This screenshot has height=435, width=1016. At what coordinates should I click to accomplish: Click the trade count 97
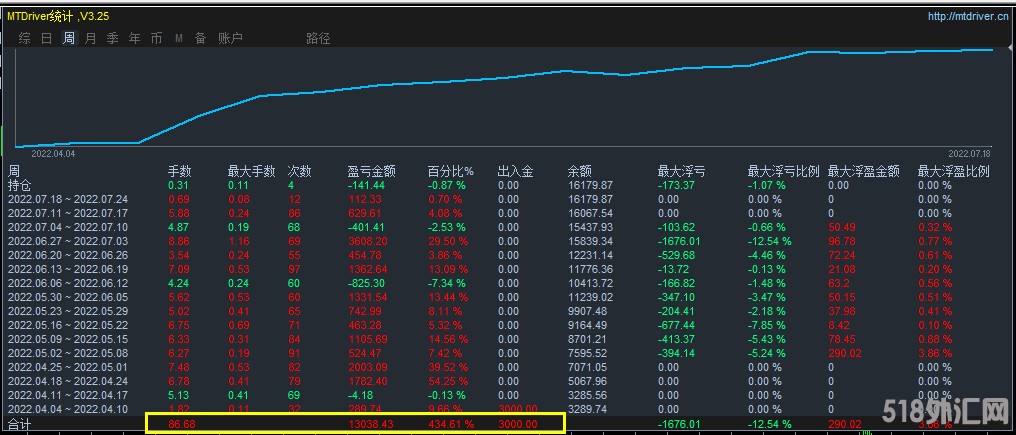pos(294,269)
